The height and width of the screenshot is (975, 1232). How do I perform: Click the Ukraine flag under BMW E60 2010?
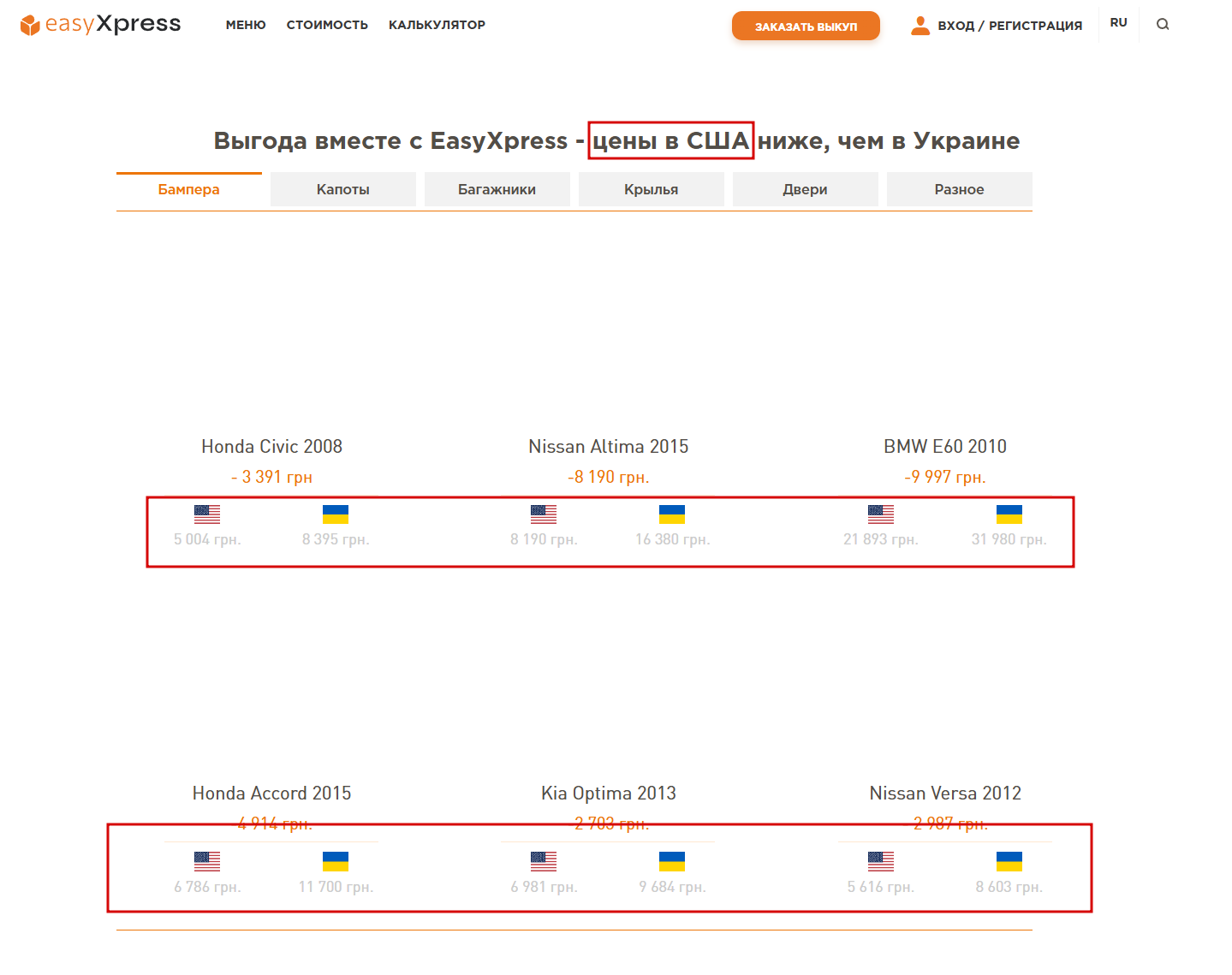coord(1009,514)
